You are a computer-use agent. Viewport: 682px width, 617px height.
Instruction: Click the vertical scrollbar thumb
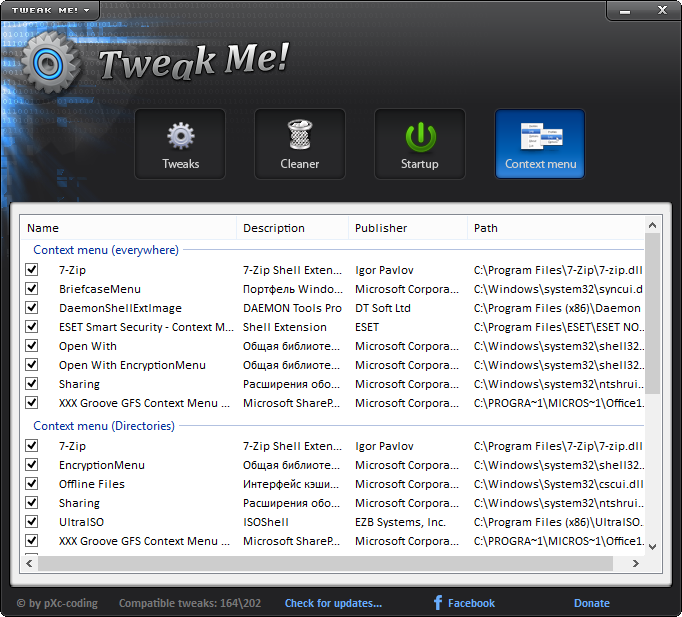click(652, 313)
